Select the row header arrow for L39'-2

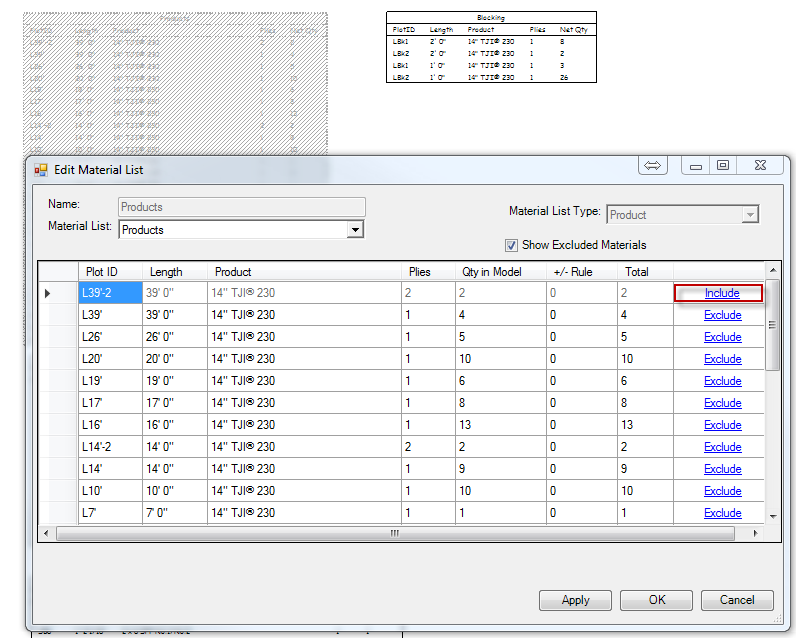pos(59,293)
